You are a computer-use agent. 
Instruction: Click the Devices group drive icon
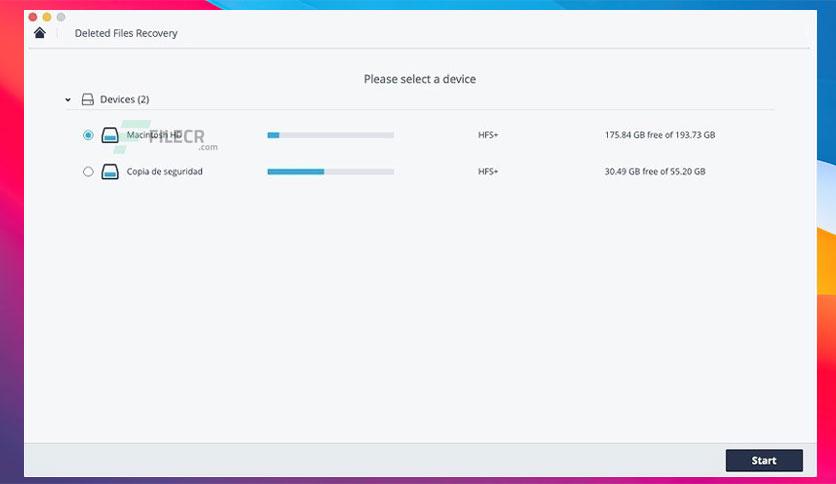[87, 99]
